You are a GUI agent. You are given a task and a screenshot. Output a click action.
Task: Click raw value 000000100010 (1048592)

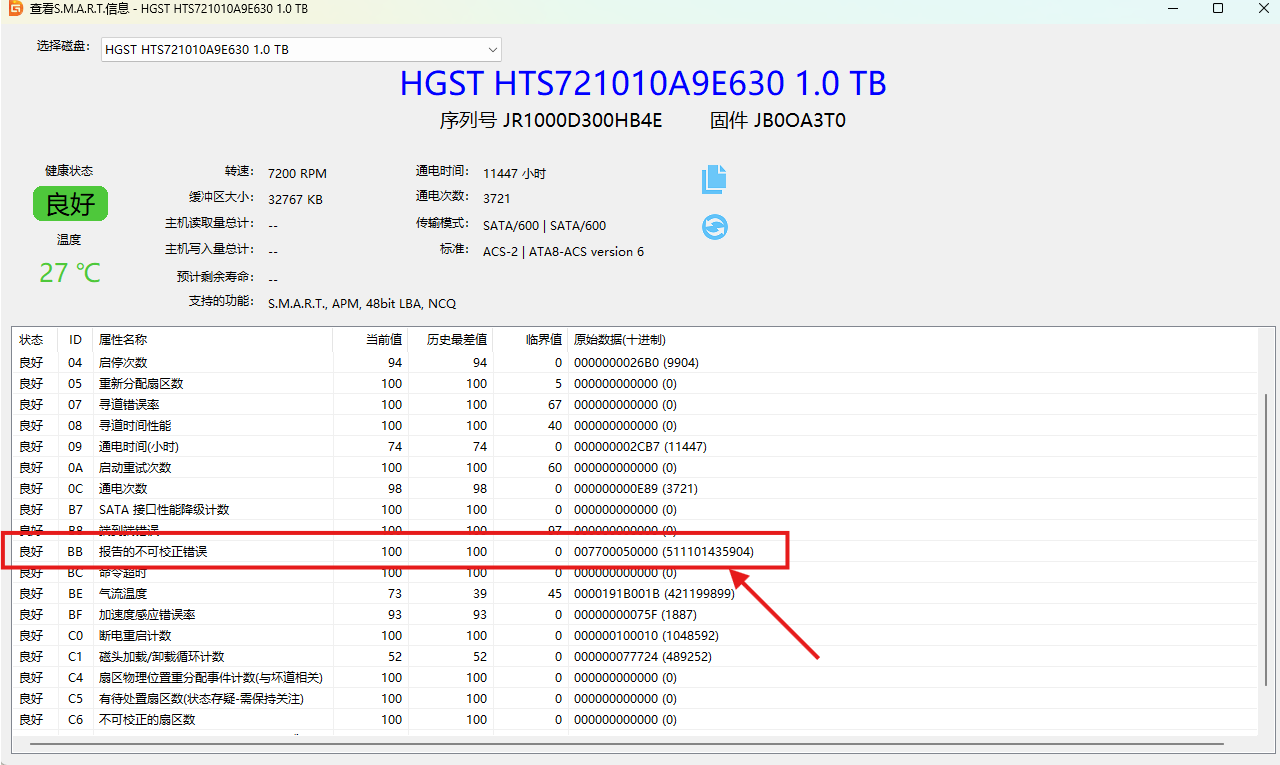click(x=646, y=635)
